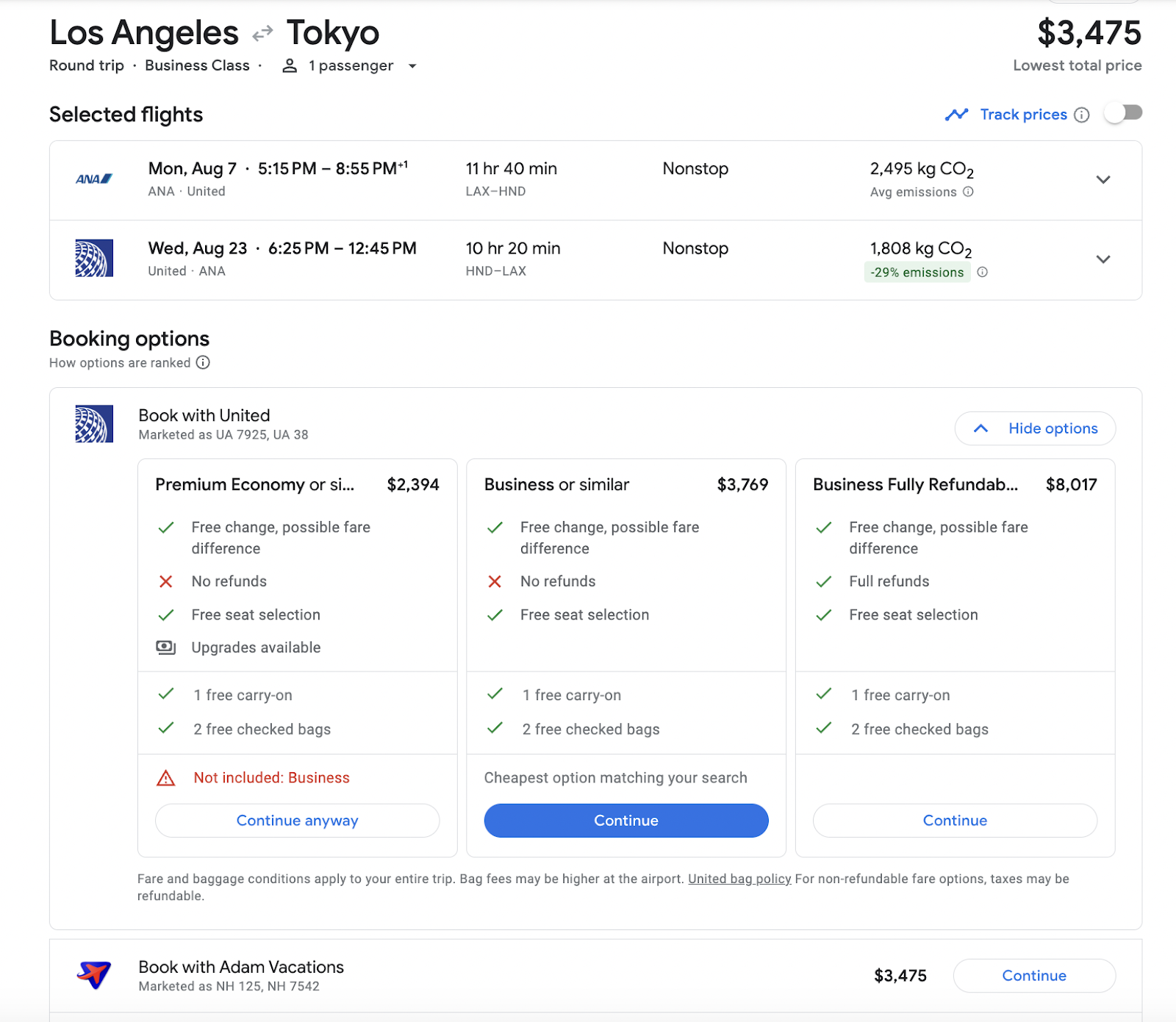Click the ANA airline logo
Screen dimensions: 1176x1022
[x=94, y=179]
